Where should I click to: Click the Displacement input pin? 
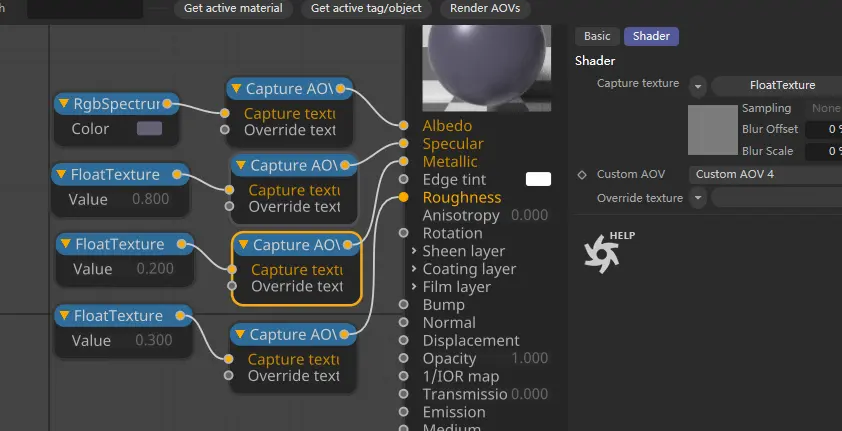point(403,341)
